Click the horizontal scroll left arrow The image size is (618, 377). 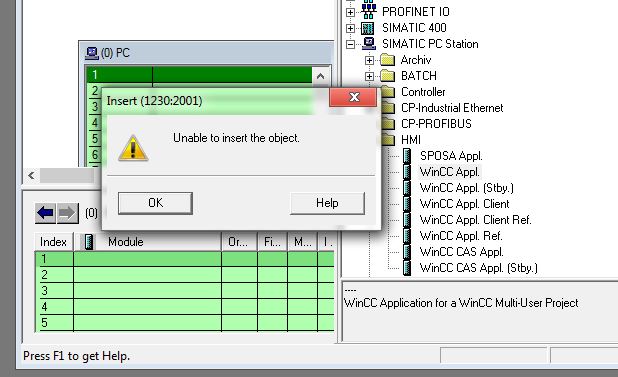click(32, 175)
